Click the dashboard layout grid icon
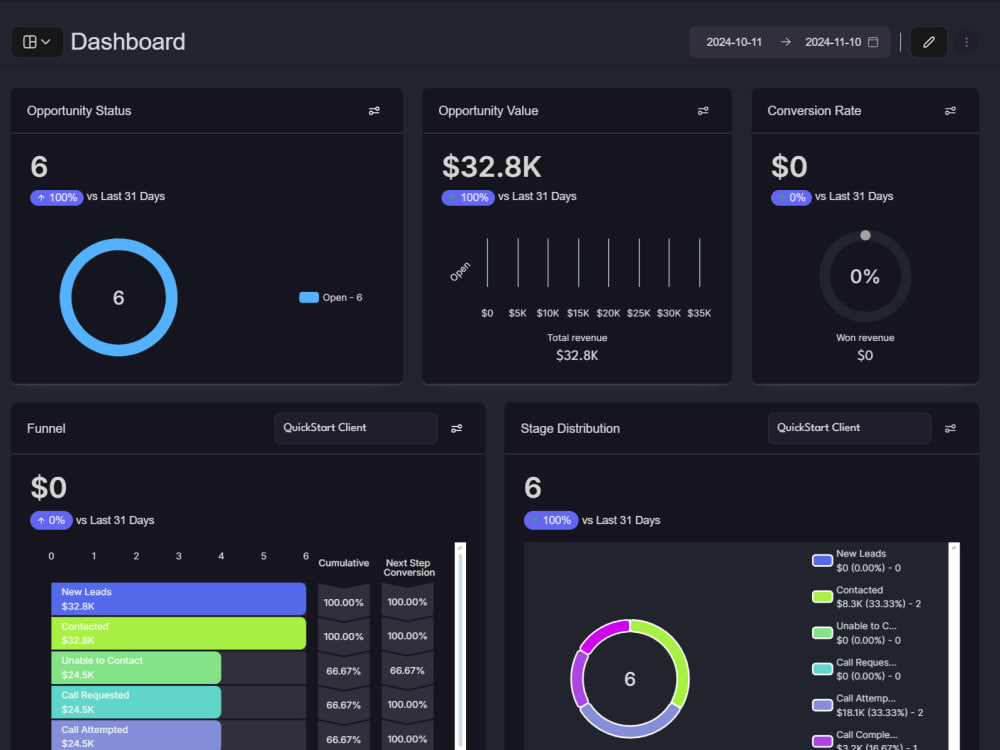Viewport: 1000px width, 750px height. (x=30, y=41)
